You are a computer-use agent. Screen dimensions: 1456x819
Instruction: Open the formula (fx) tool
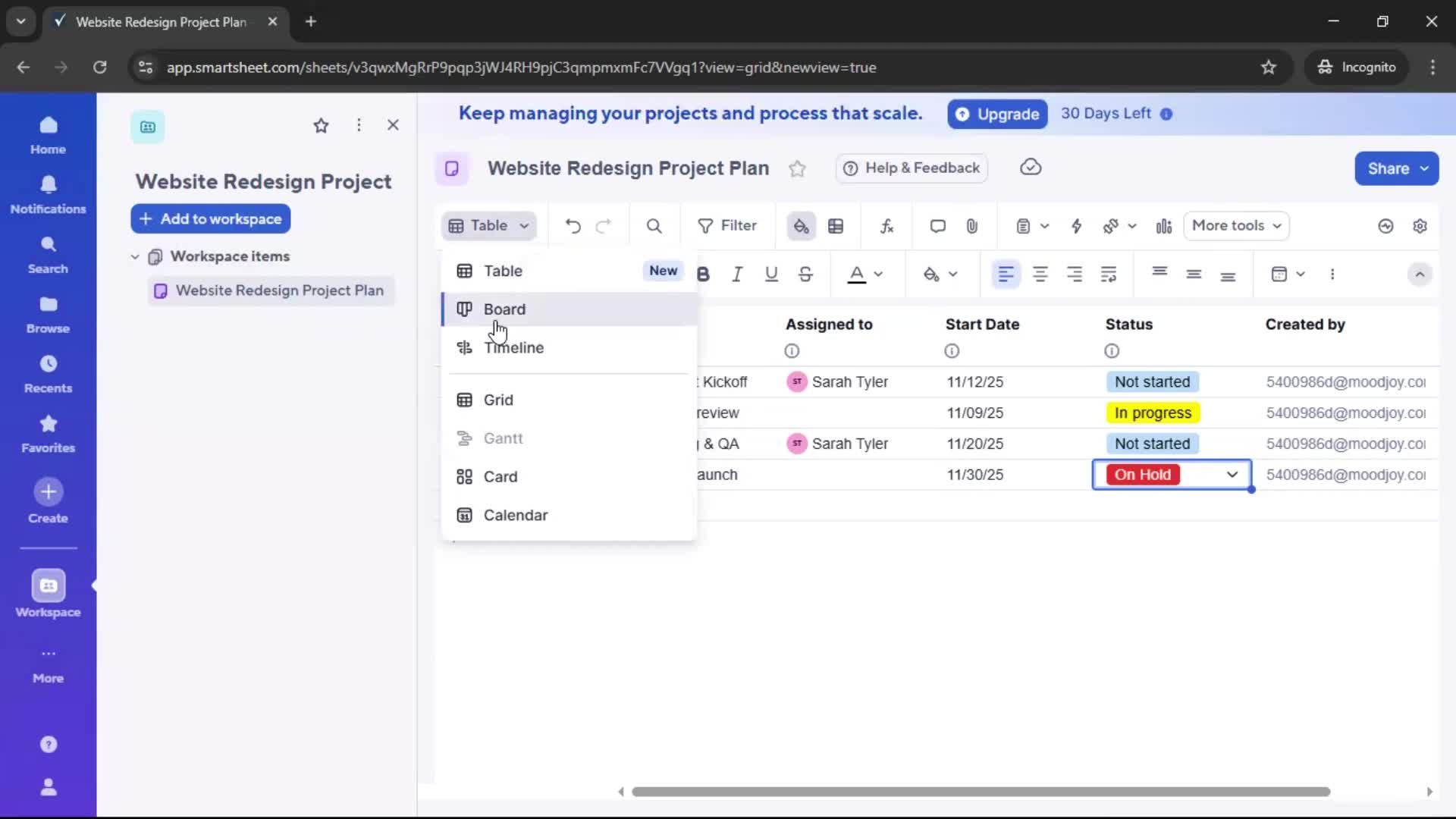(887, 225)
